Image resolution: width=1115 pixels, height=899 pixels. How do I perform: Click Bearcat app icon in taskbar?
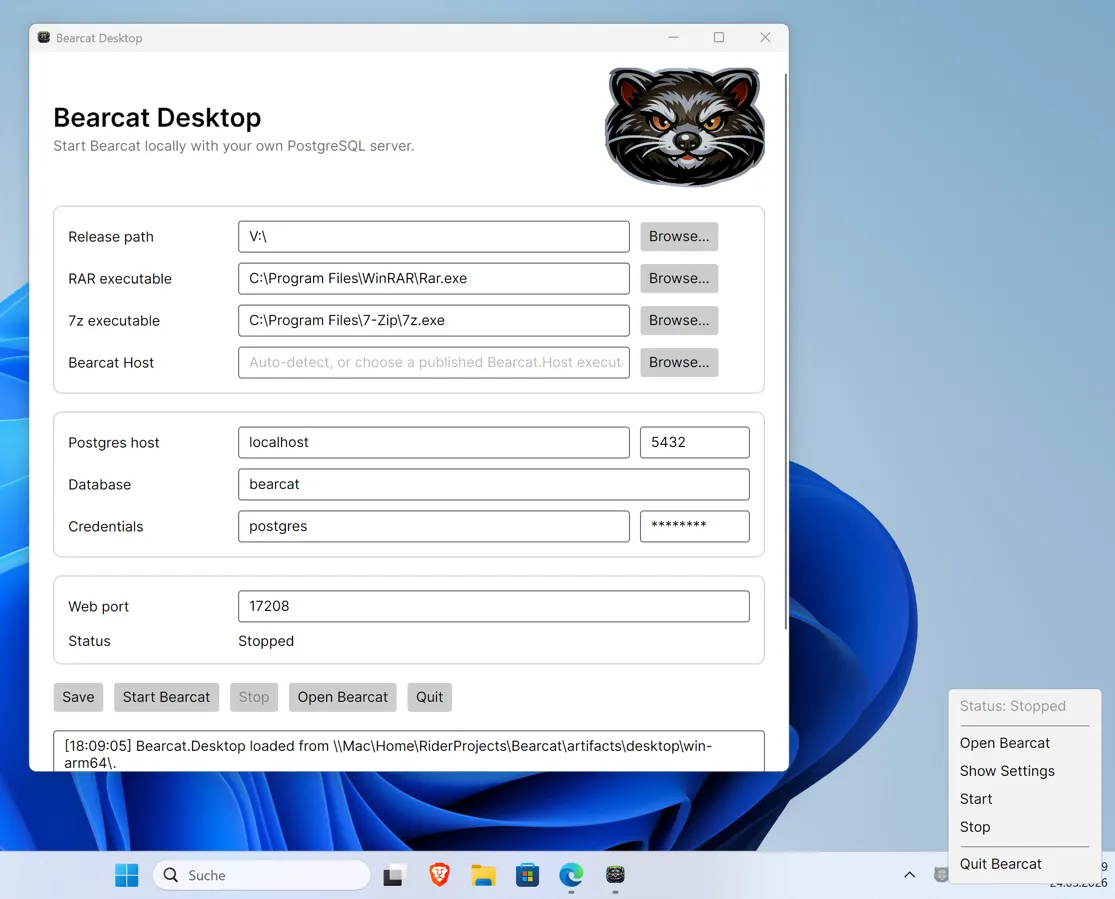(615, 875)
